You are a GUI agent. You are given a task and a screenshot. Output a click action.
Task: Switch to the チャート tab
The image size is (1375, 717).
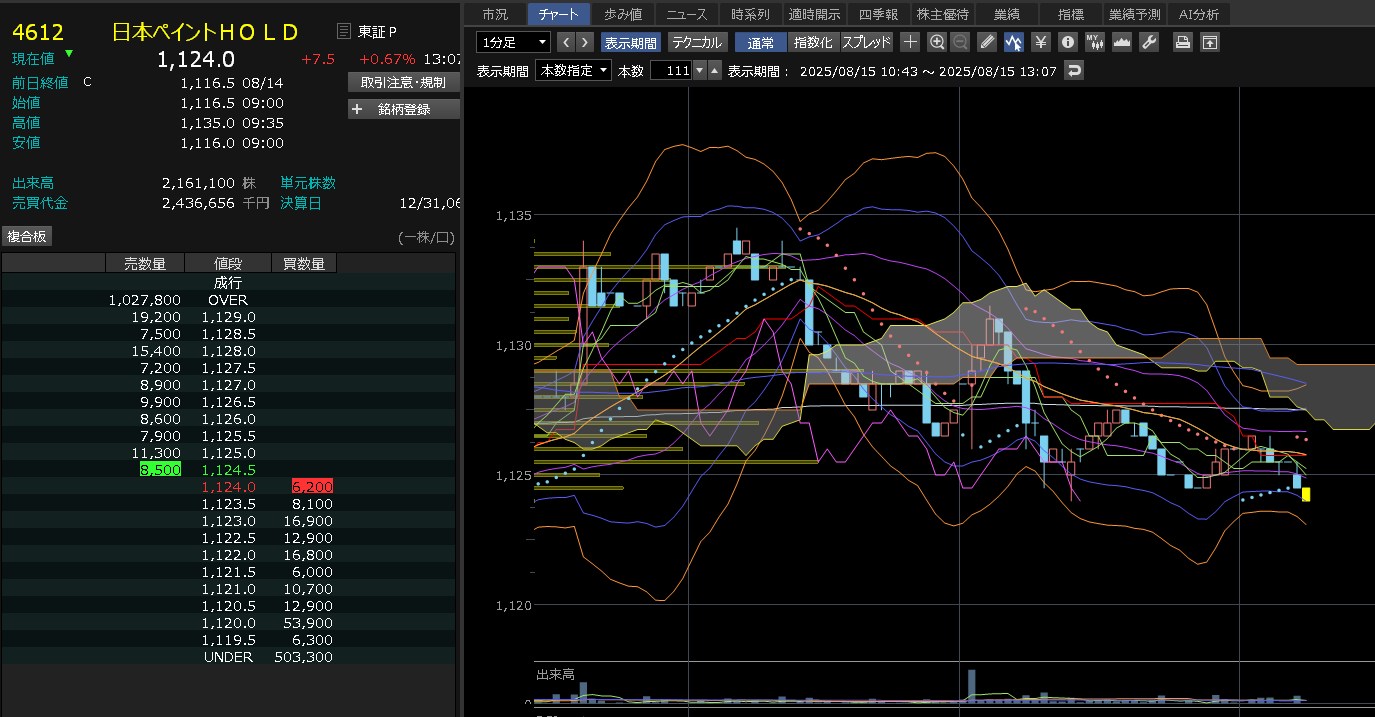(558, 14)
